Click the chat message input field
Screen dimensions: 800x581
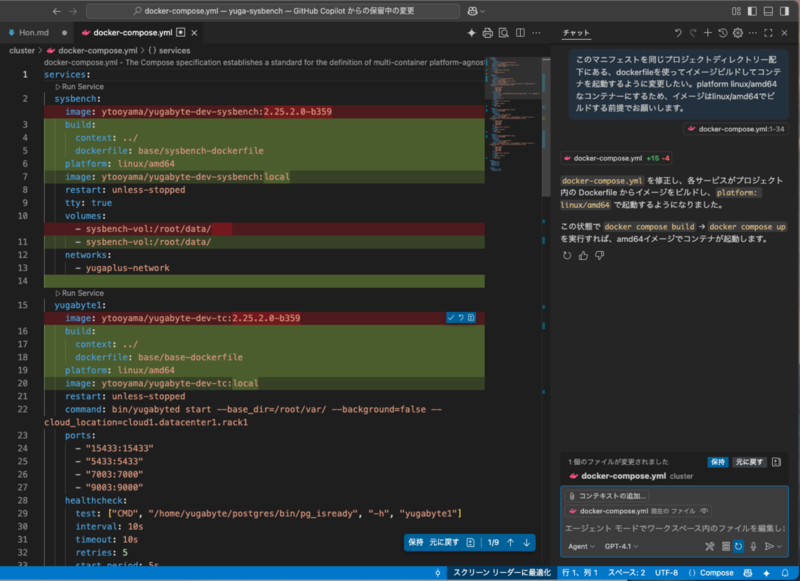[674, 528]
